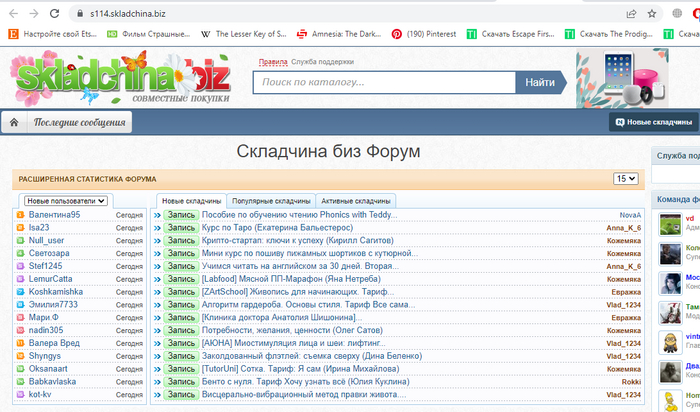Click the browser back arrow
700x412 pixels.
coord(12,13)
